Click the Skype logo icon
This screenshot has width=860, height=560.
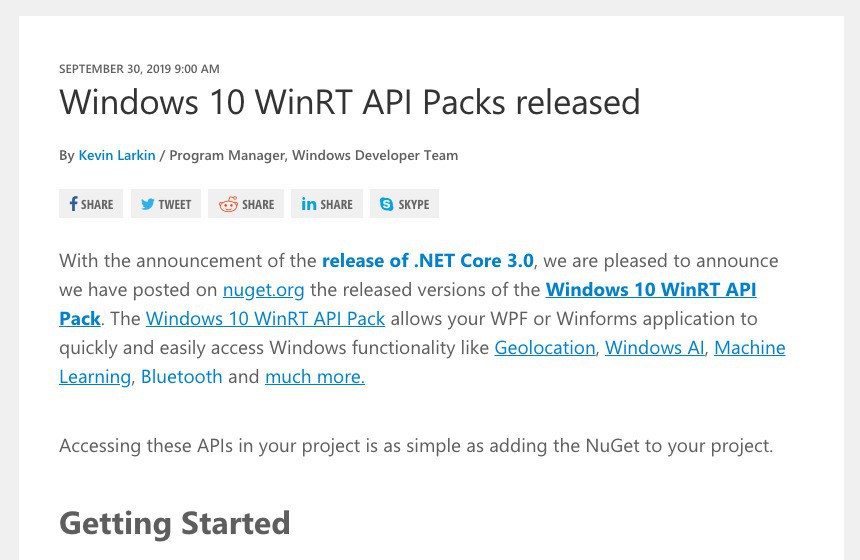(x=386, y=204)
